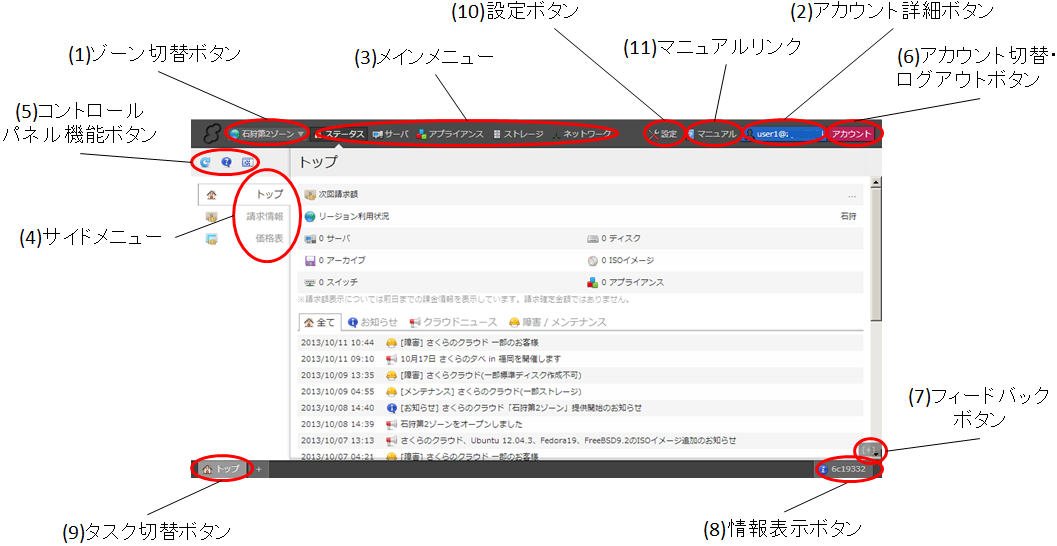Screen dimensions: 1057x546
Task: Click the 6c19332 information display button
Action: coord(849,468)
